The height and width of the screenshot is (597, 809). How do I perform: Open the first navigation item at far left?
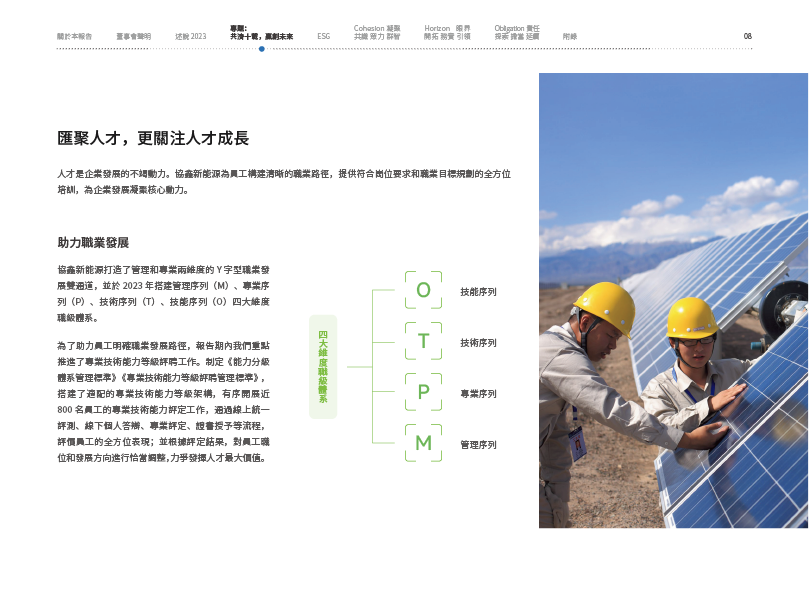[74, 36]
